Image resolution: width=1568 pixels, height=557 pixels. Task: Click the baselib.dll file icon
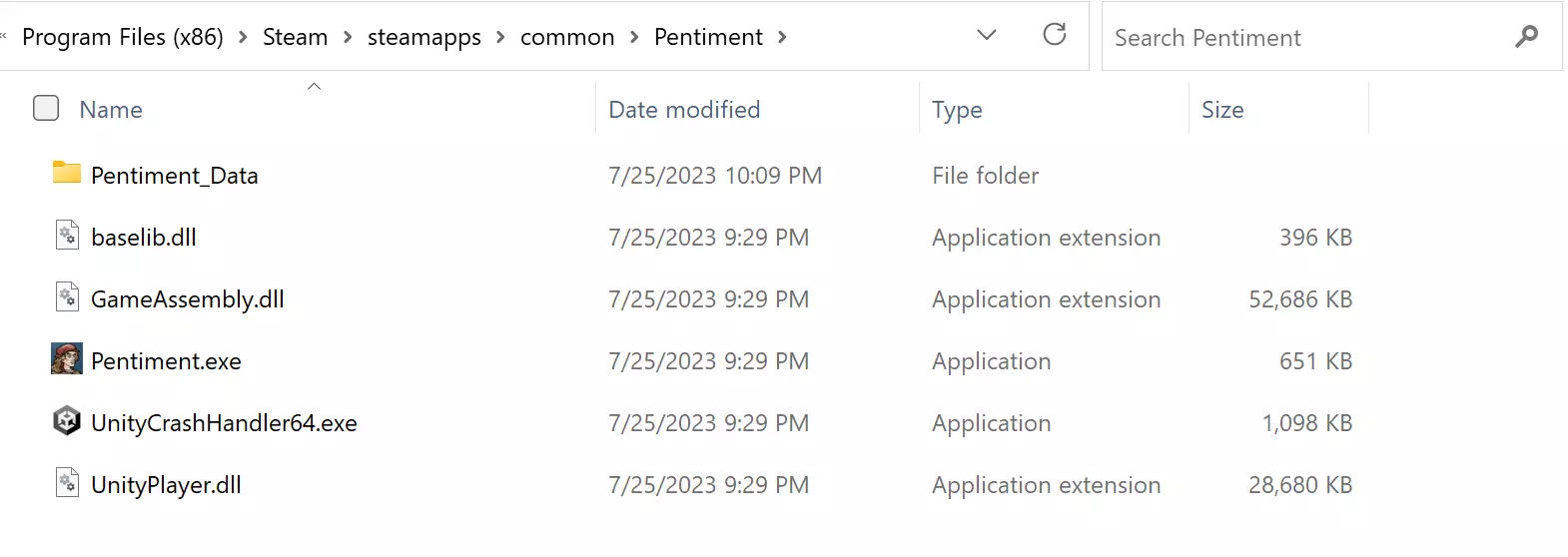pyautogui.click(x=67, y=236)
